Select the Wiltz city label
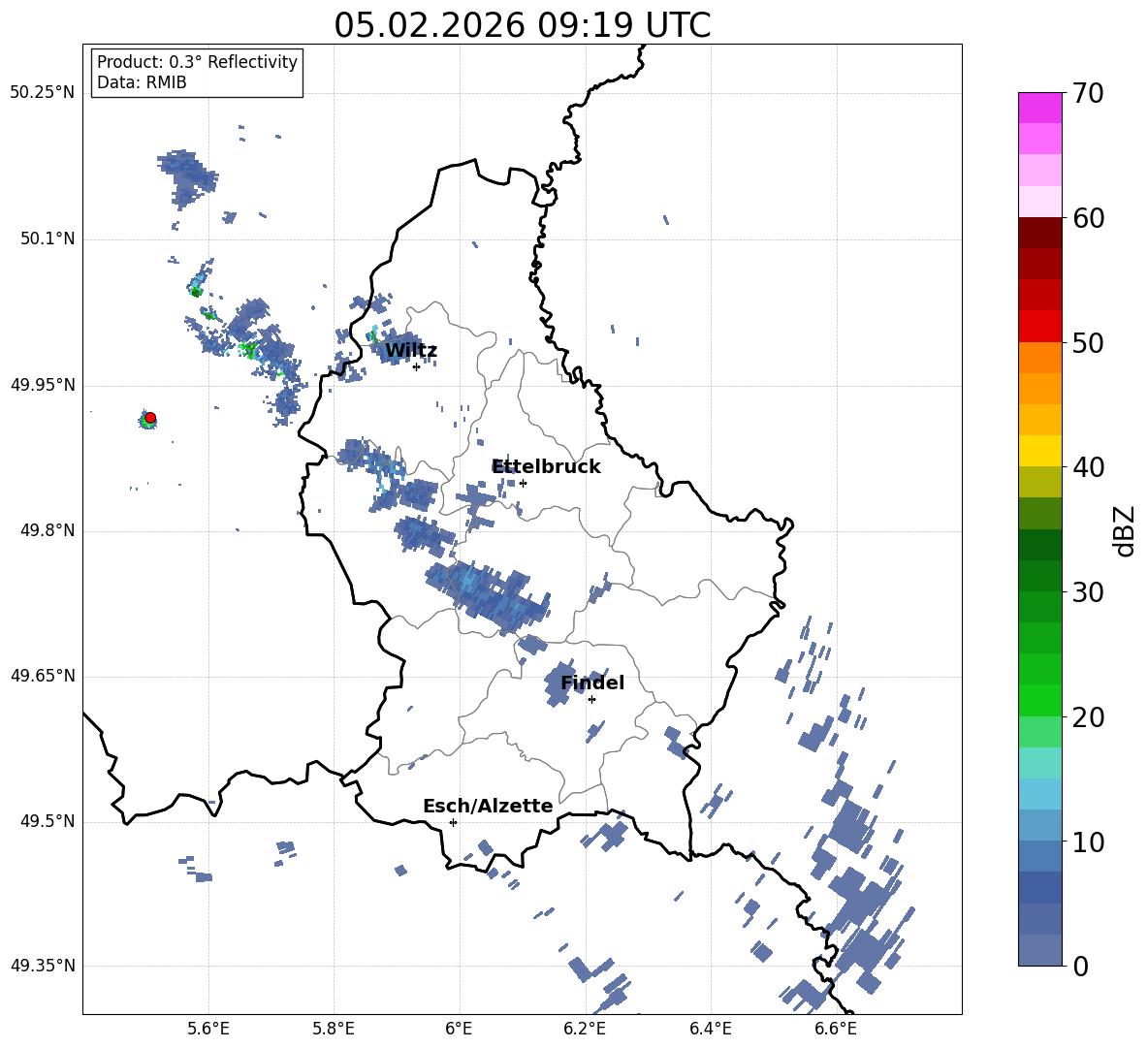The image size is (1148, 1048). (x=411, y=351)
